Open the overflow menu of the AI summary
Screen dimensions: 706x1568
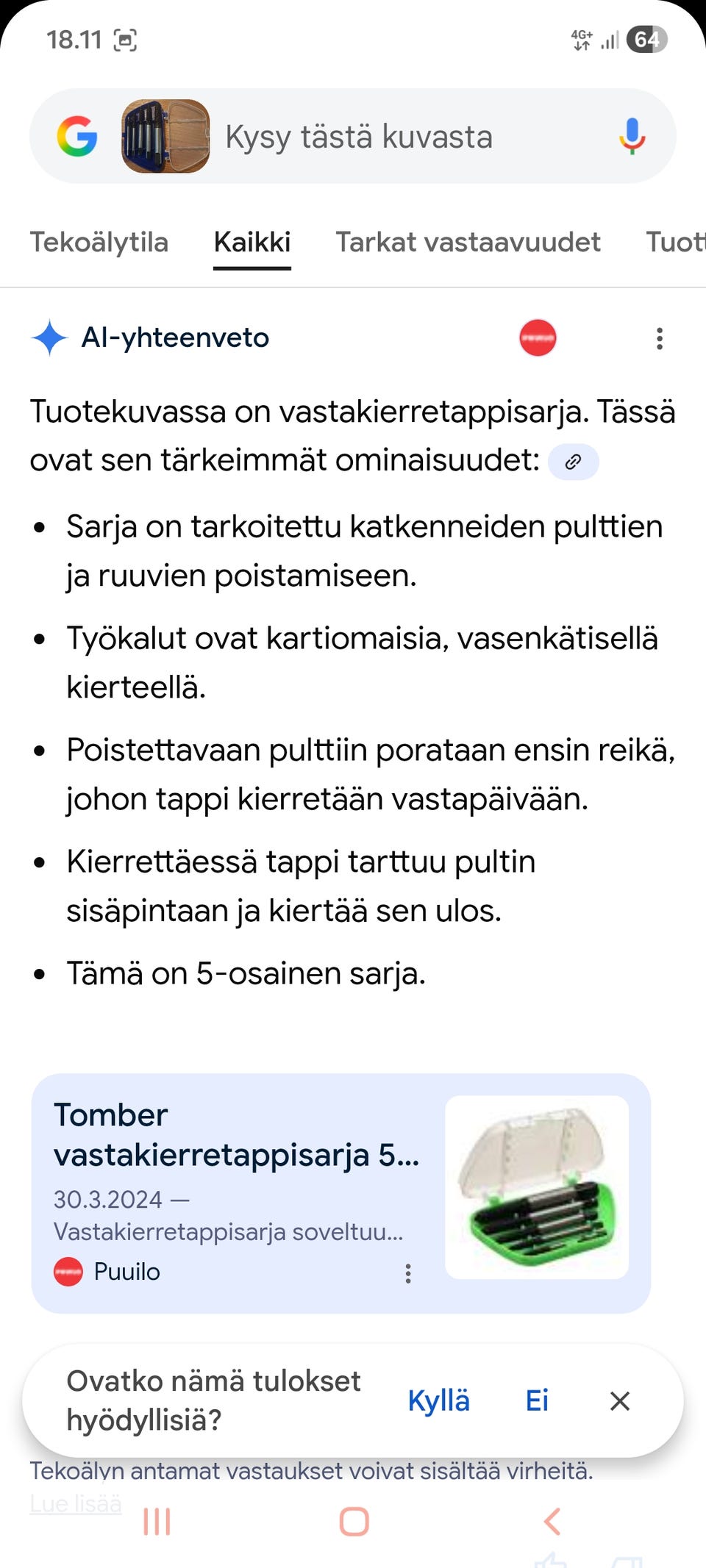point(659,337)
